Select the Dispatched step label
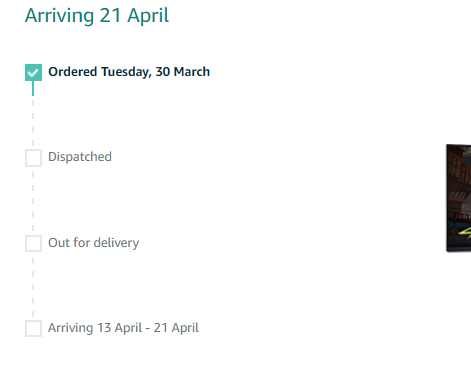 point(80,157)
